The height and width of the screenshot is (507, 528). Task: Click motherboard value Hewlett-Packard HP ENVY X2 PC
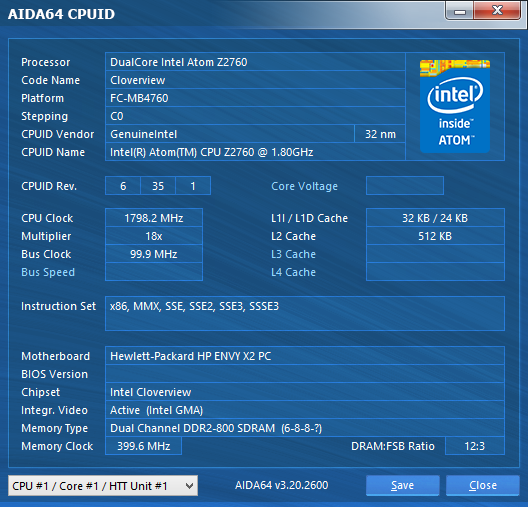(305, 356)
